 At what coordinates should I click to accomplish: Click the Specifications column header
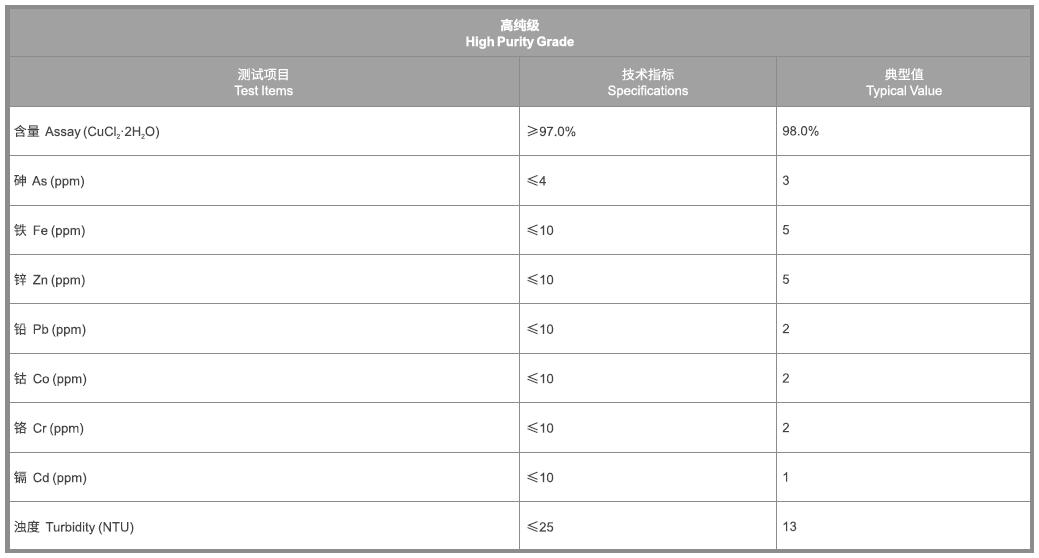pos(647,82)
